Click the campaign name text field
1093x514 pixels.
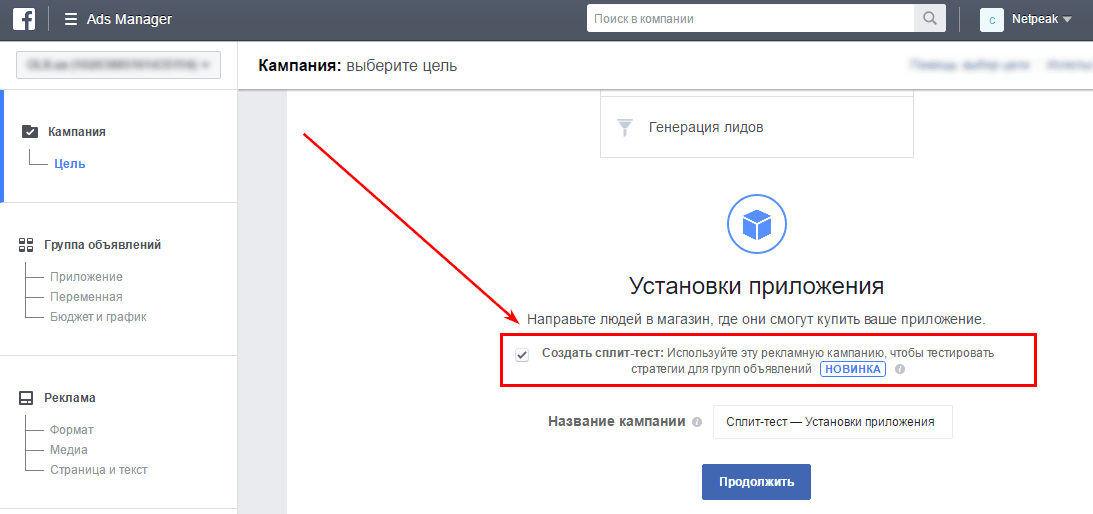[832, 422]
